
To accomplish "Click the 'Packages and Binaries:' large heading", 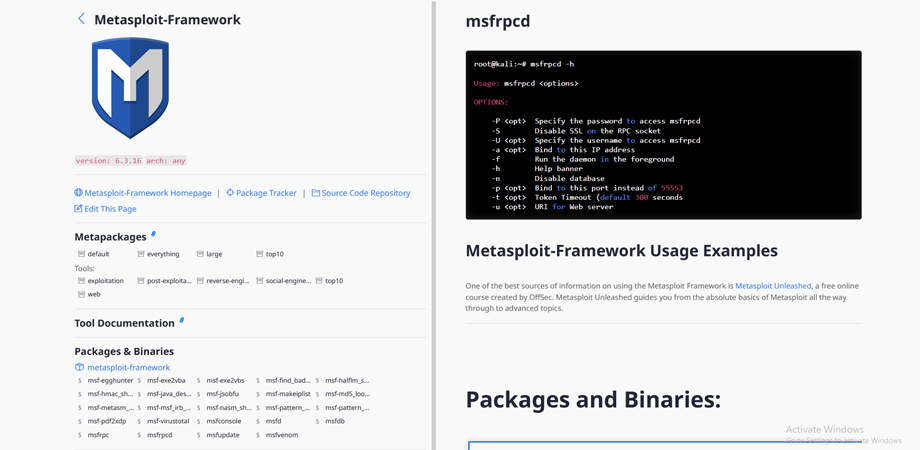I will [593, 400].
